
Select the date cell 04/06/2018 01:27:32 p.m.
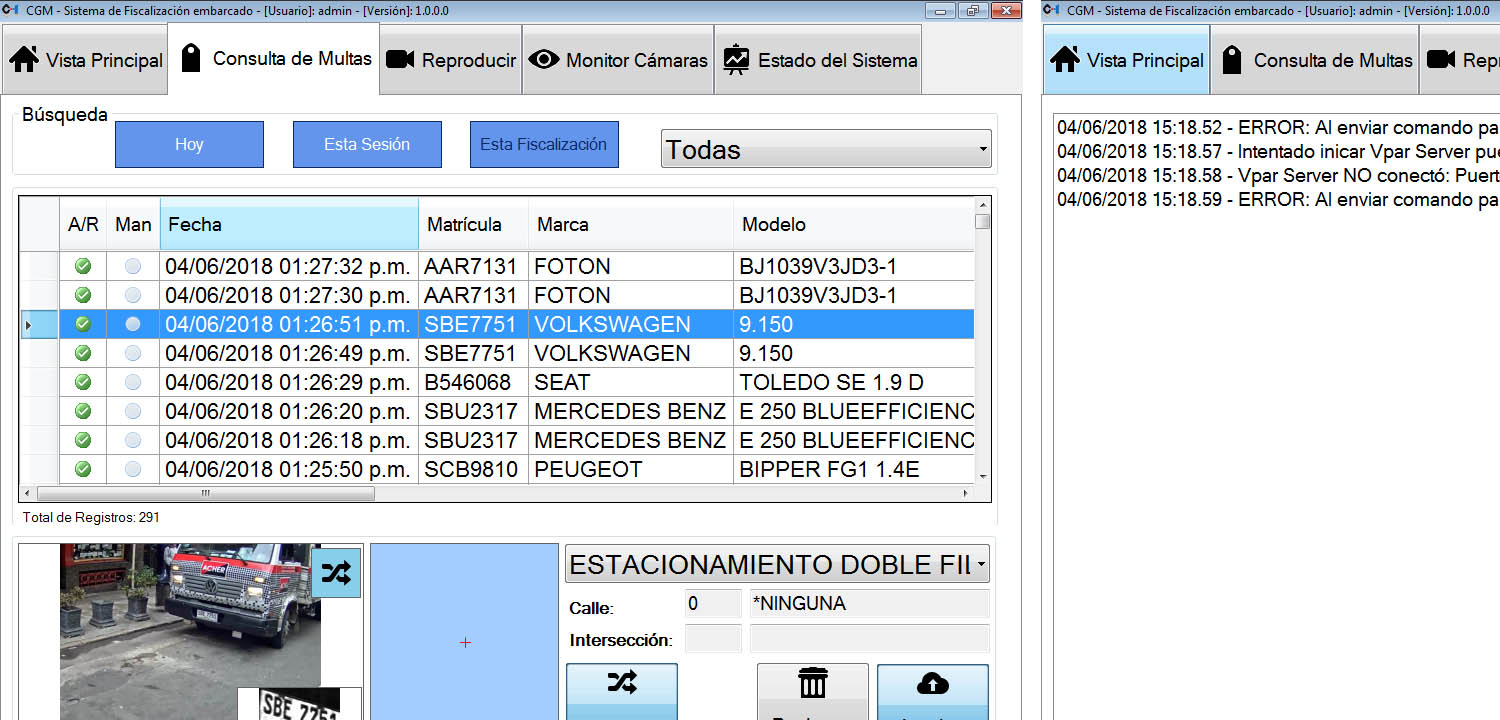289,267
